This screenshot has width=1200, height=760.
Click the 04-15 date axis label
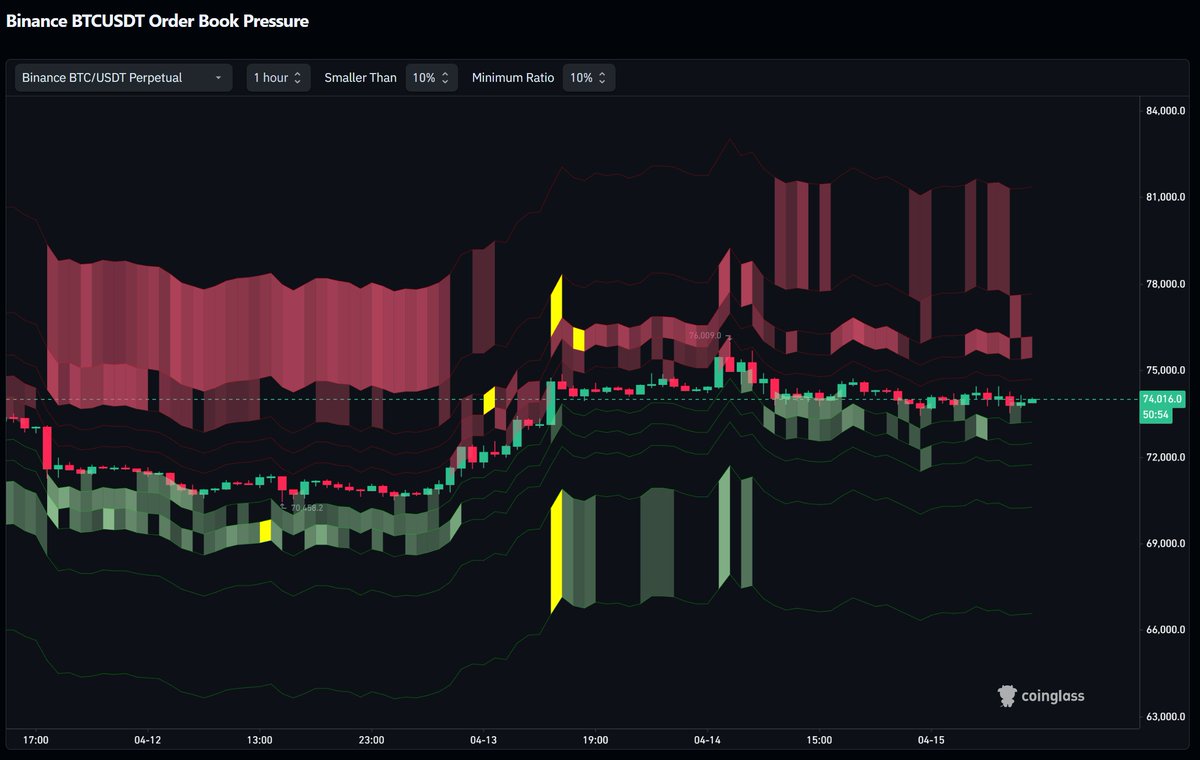tap(931, 741)
